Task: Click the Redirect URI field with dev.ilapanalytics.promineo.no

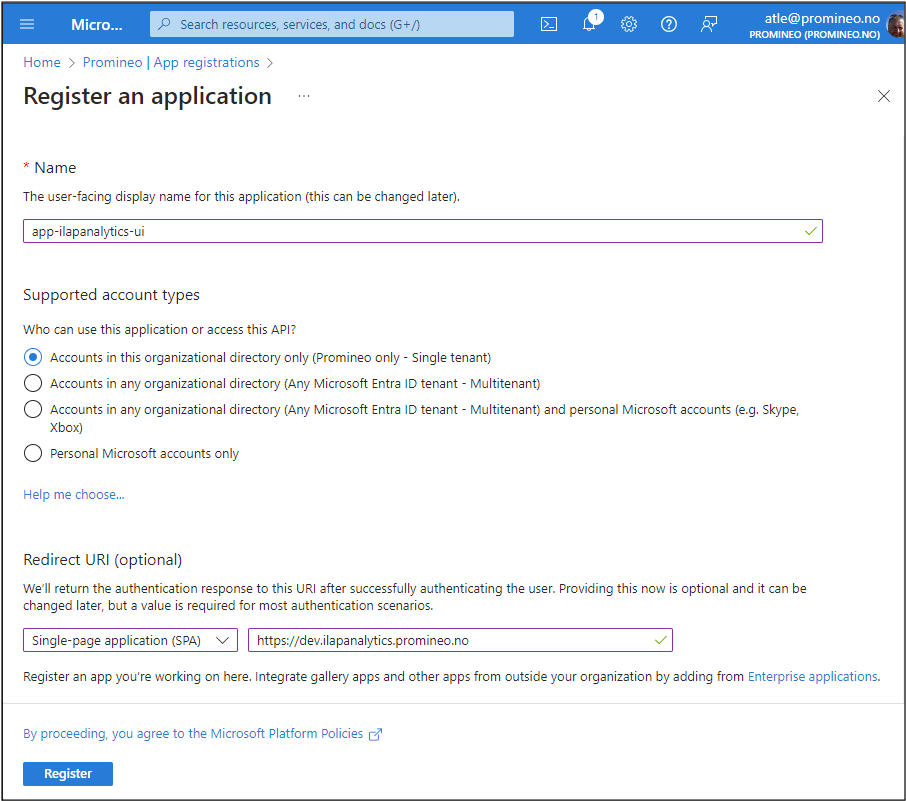Action: click(461, 640)
